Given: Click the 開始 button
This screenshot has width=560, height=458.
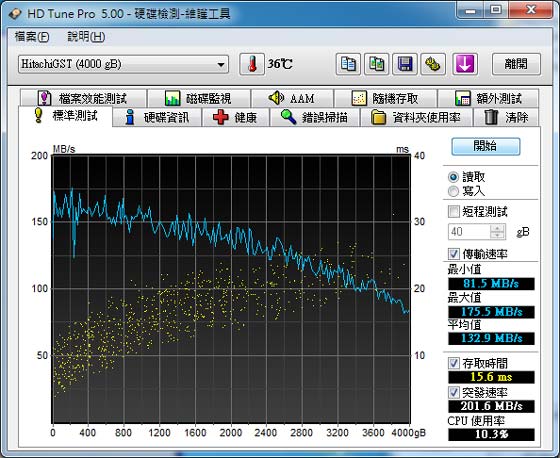Looking at the screenshot, I should coord(485,146).
